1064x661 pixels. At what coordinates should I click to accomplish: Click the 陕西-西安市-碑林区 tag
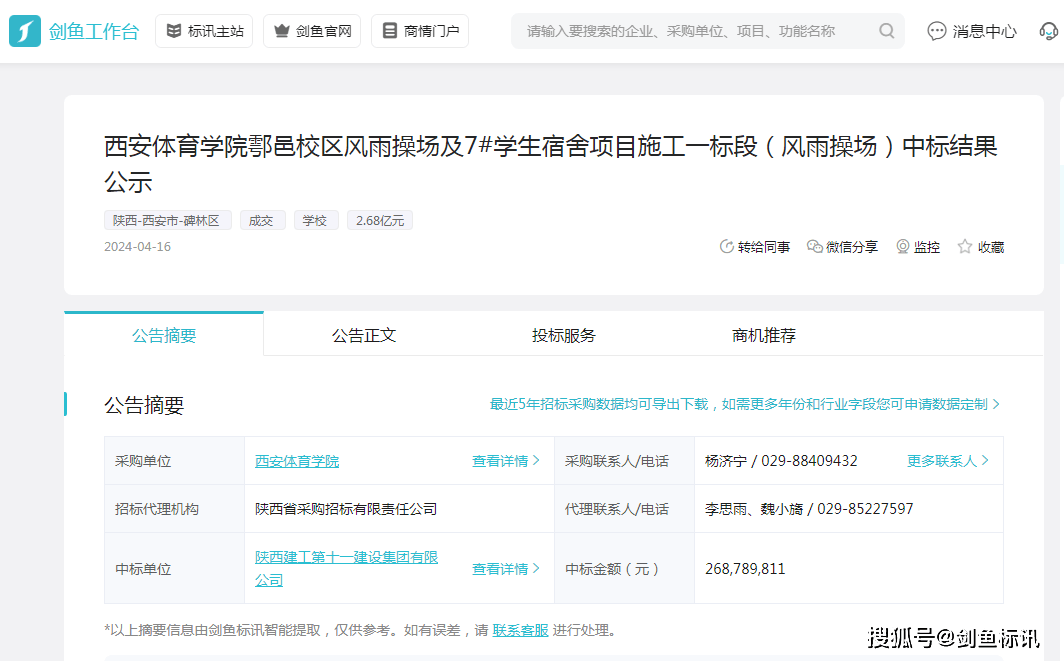(168, 221)
